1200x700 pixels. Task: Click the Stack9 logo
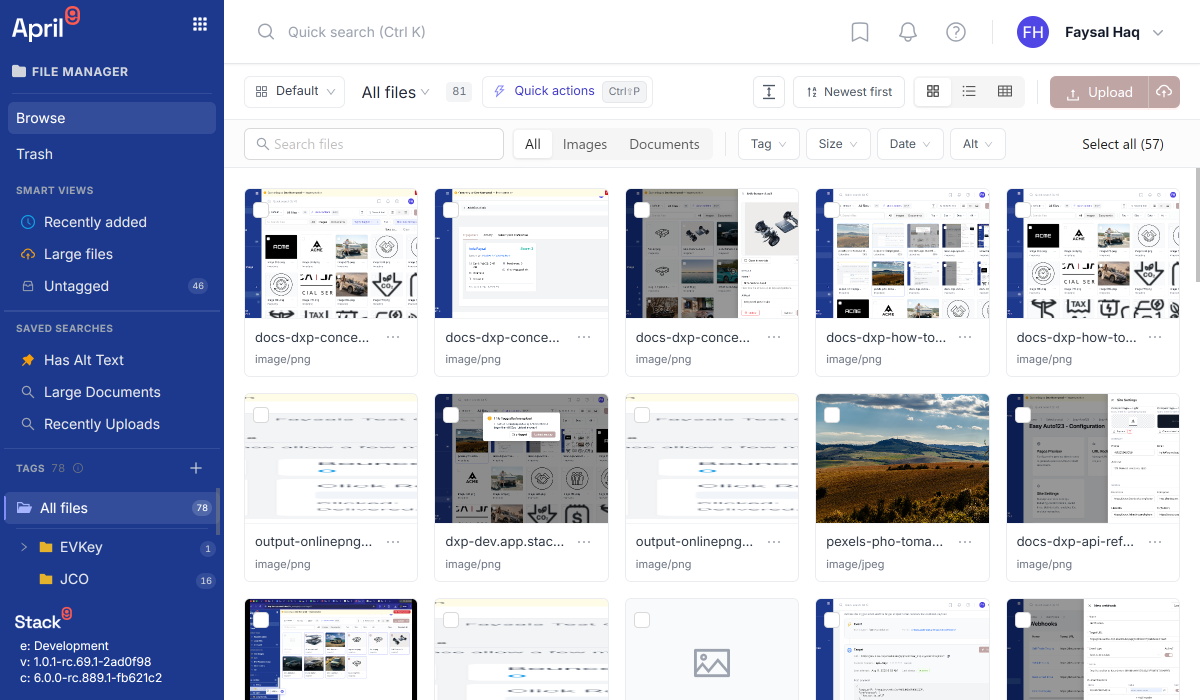tap(43, 619)
